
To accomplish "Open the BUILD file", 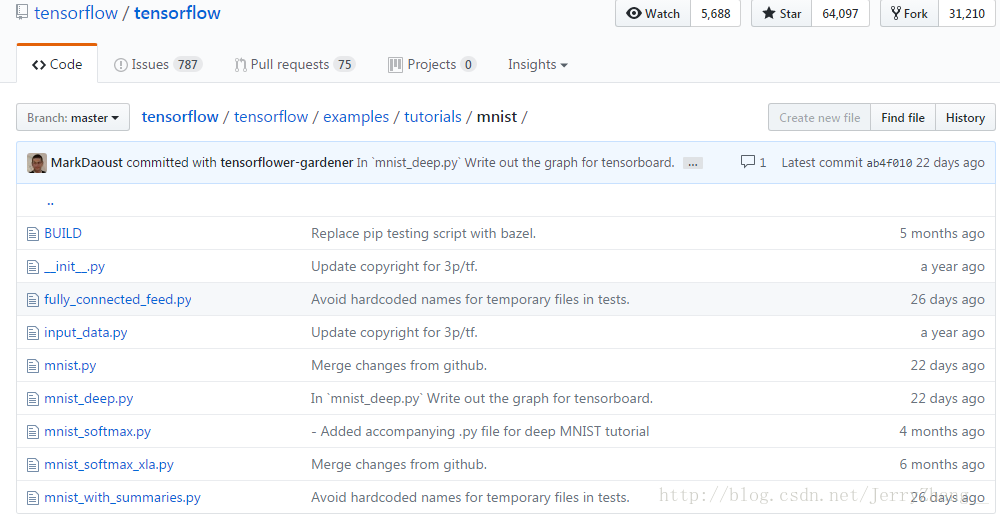I will point(63,233).
